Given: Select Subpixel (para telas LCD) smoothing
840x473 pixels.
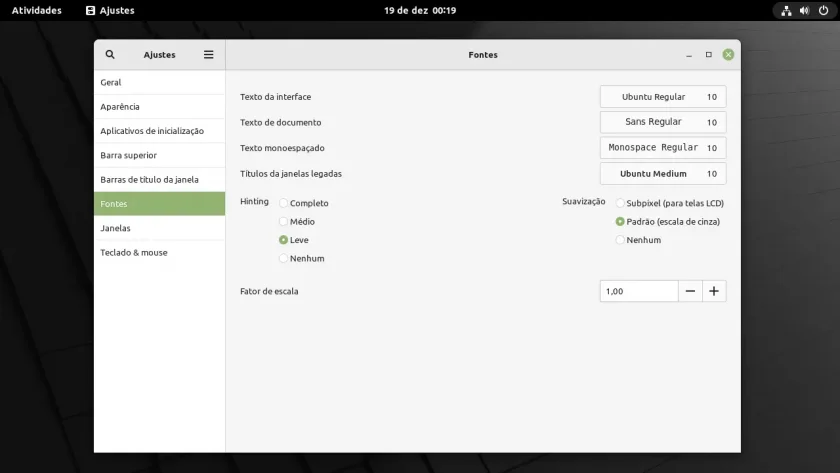Looking at the screenshot, I should 670,203.
